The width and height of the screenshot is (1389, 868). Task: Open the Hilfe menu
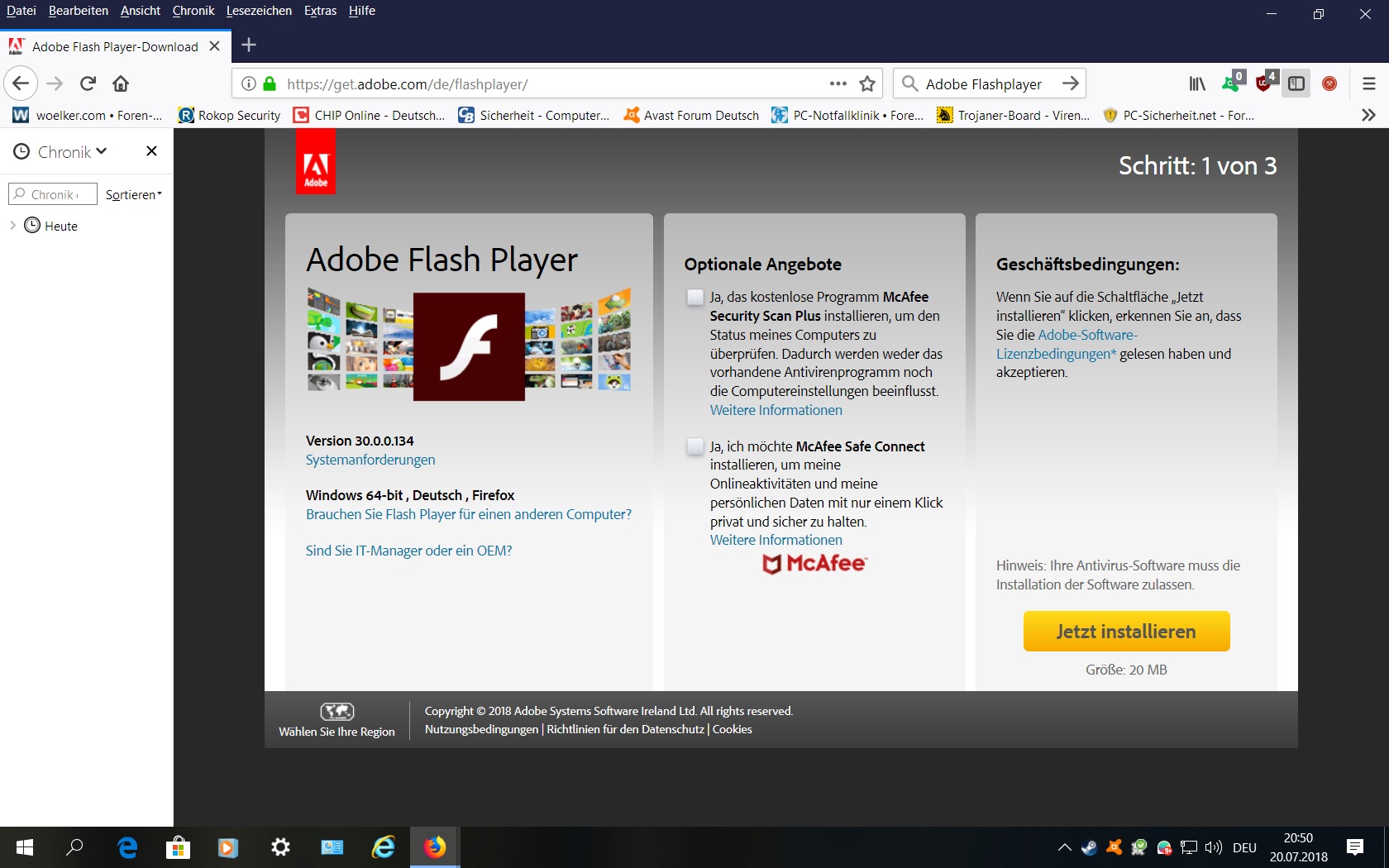(x=362, y=11)
